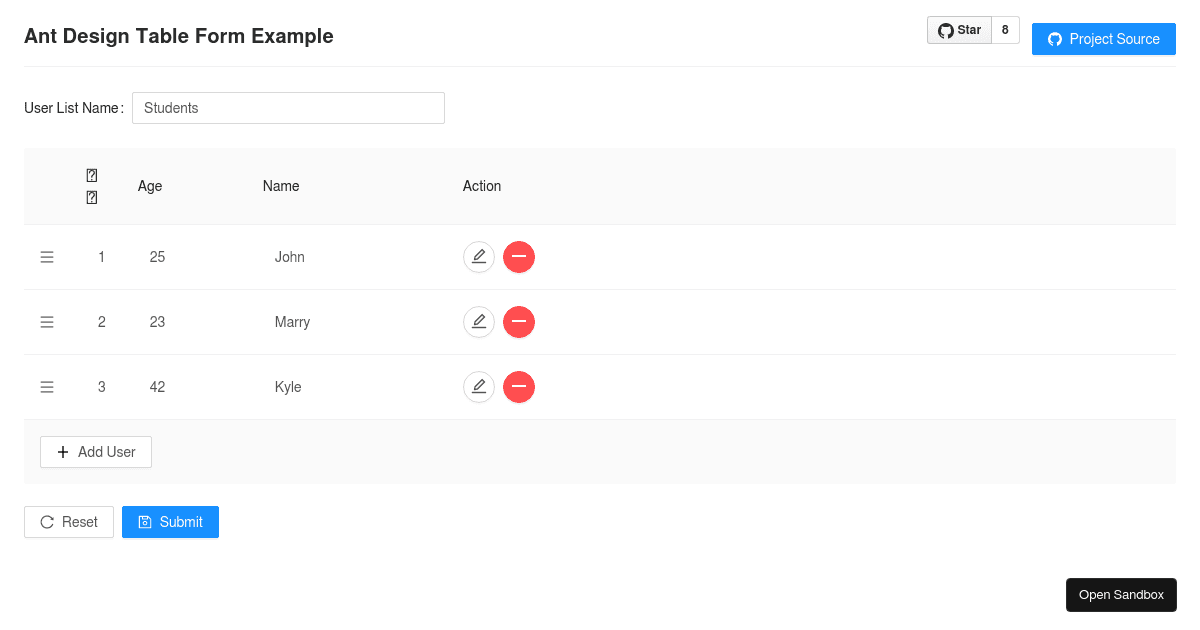Click the drag handle icon on John's row

[x=47, y=257]
